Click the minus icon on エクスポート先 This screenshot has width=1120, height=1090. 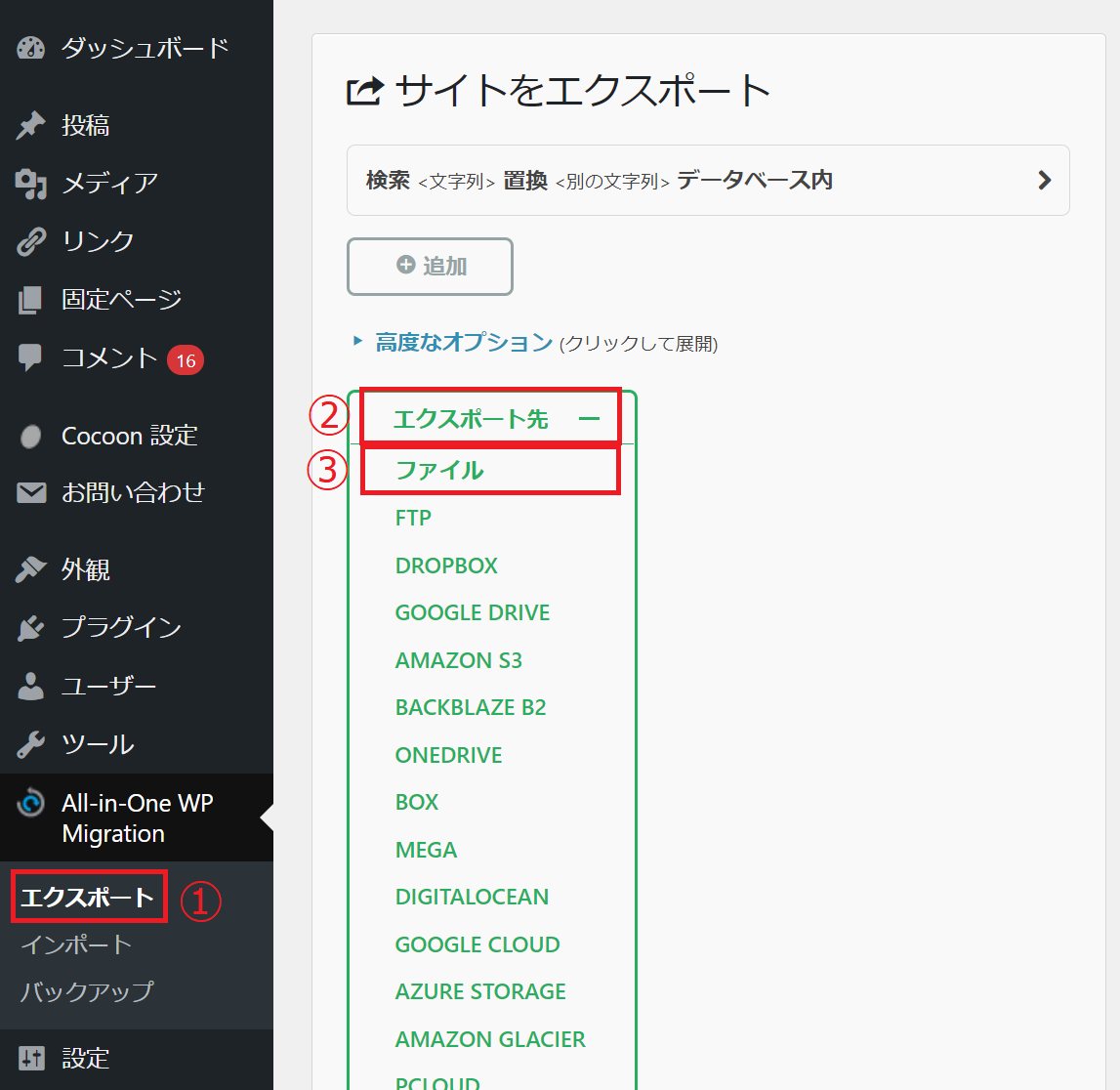(x=589, y=419)
